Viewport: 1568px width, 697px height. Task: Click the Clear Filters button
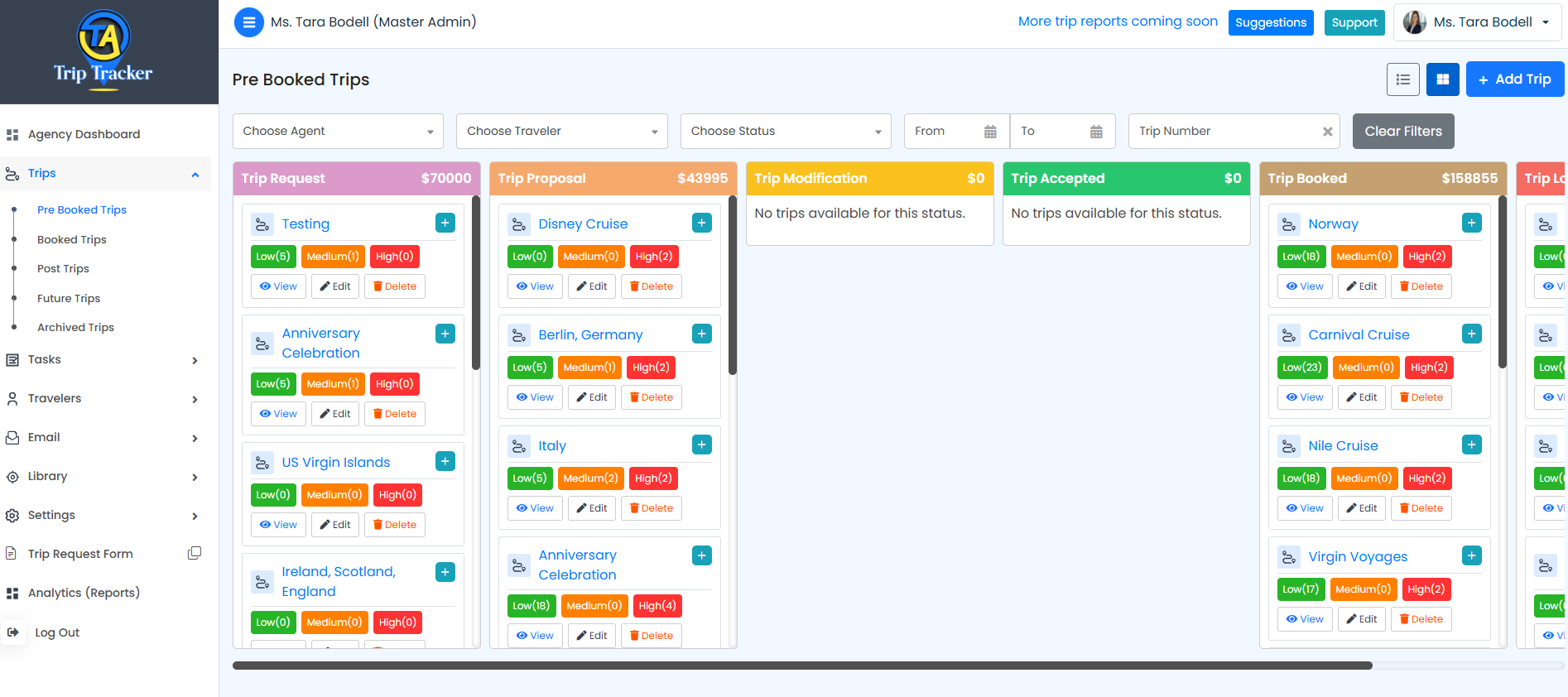(x=1402, y=132)
